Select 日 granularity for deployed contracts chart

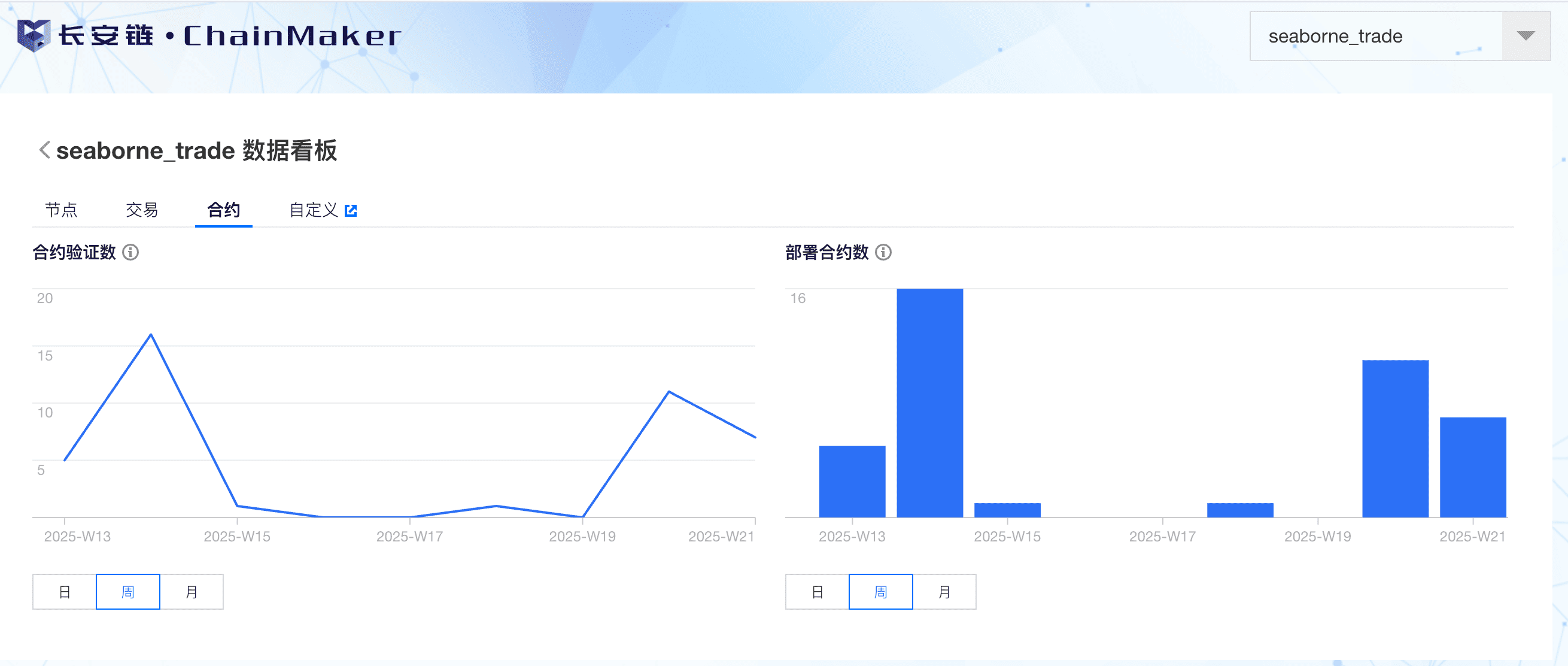[x=818, y=592]
